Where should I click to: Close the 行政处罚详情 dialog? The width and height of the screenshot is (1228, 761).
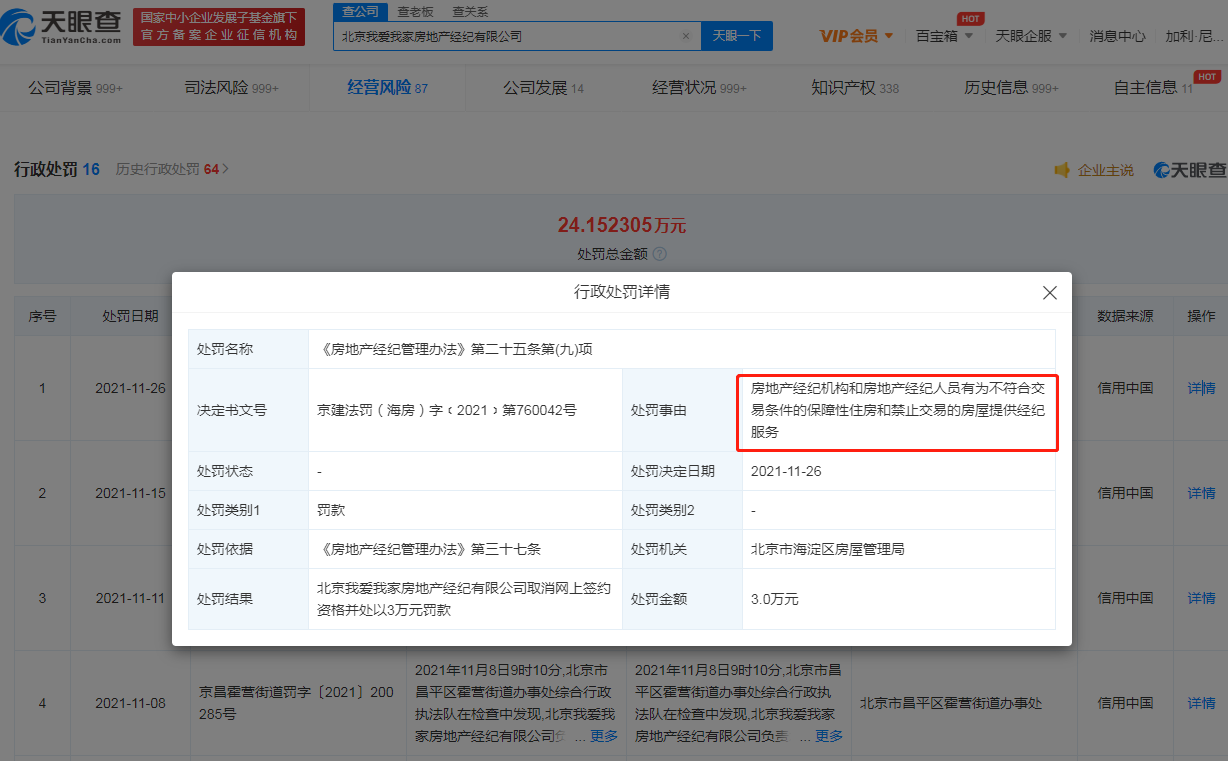click(1049, 293)
